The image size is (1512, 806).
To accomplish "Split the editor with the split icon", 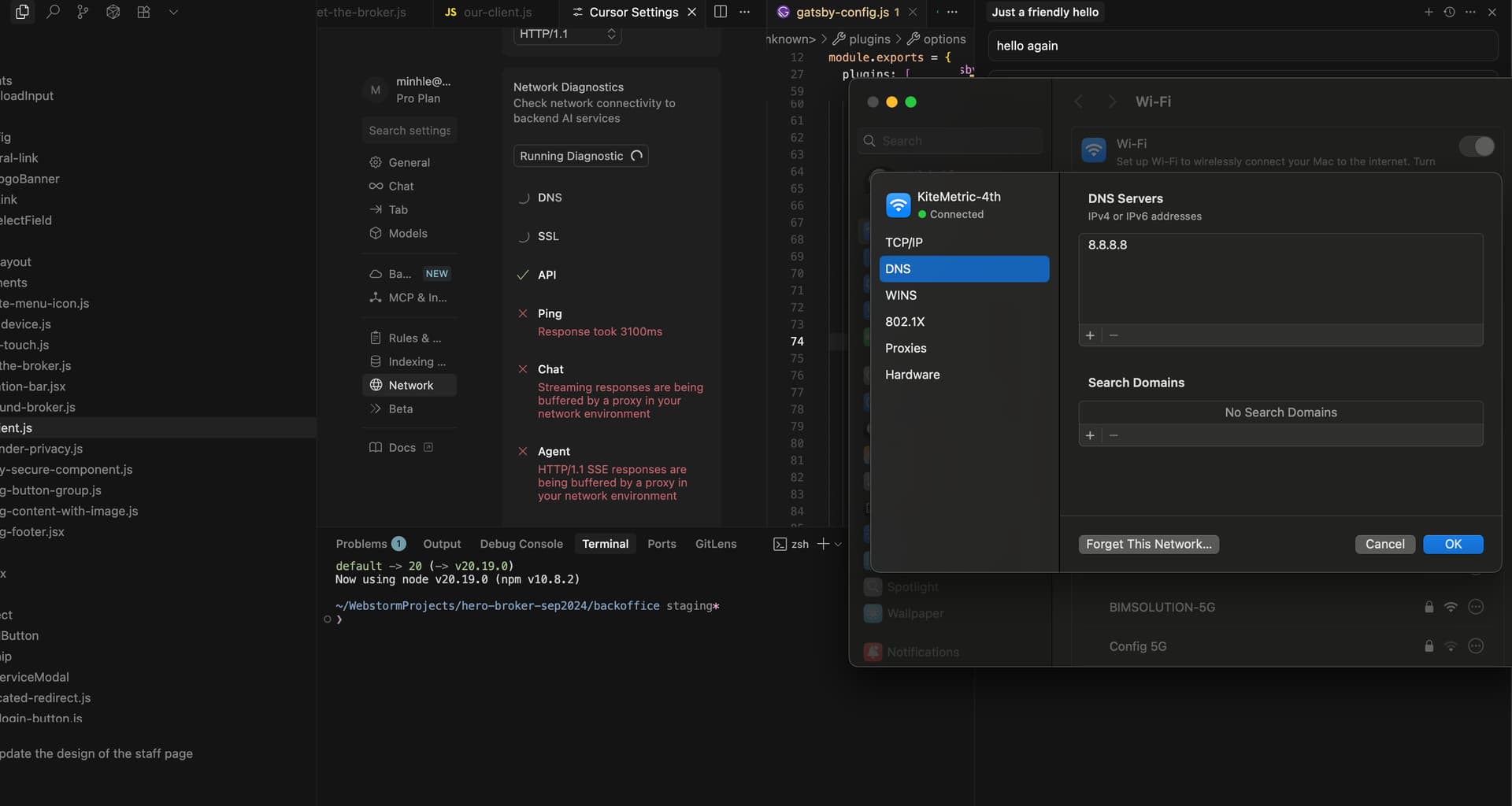I will pos(720,12).
